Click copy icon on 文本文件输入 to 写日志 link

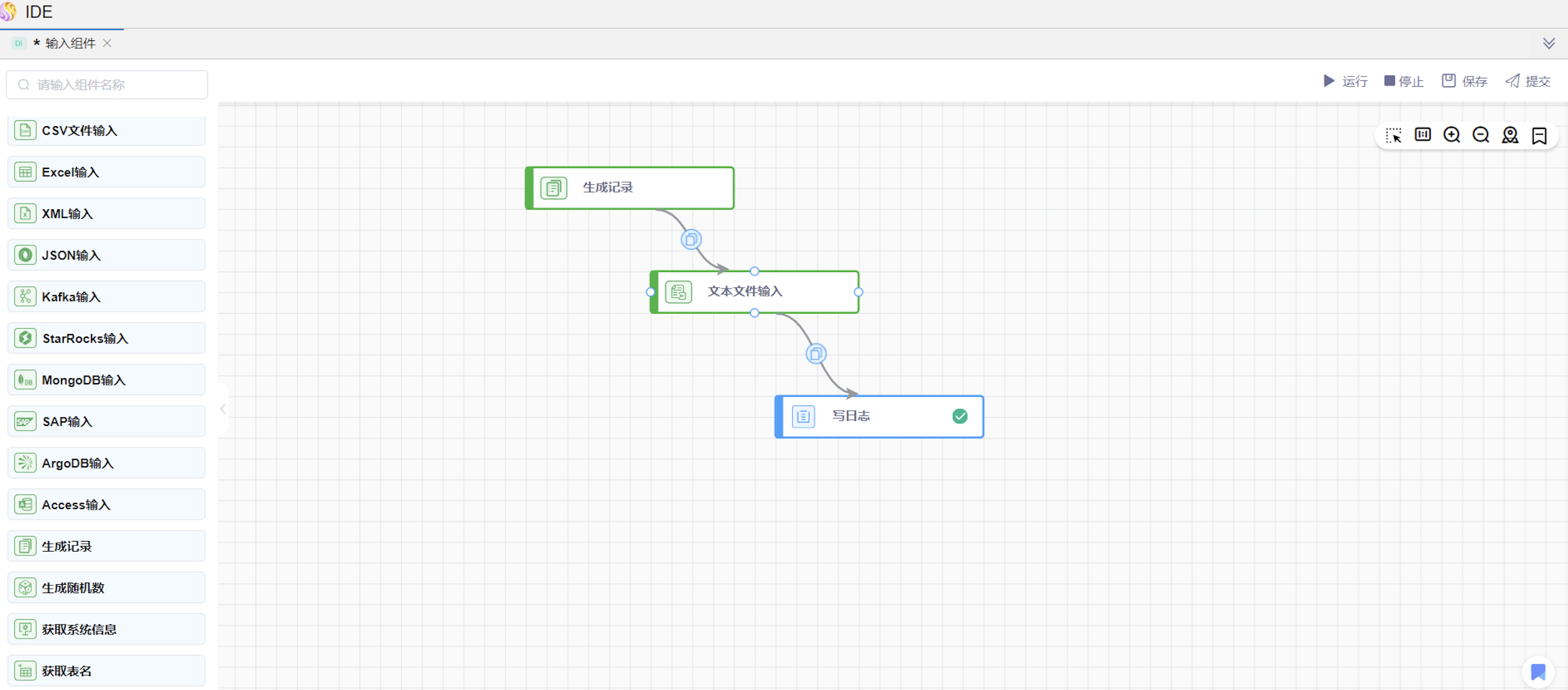tap(816, 353)
